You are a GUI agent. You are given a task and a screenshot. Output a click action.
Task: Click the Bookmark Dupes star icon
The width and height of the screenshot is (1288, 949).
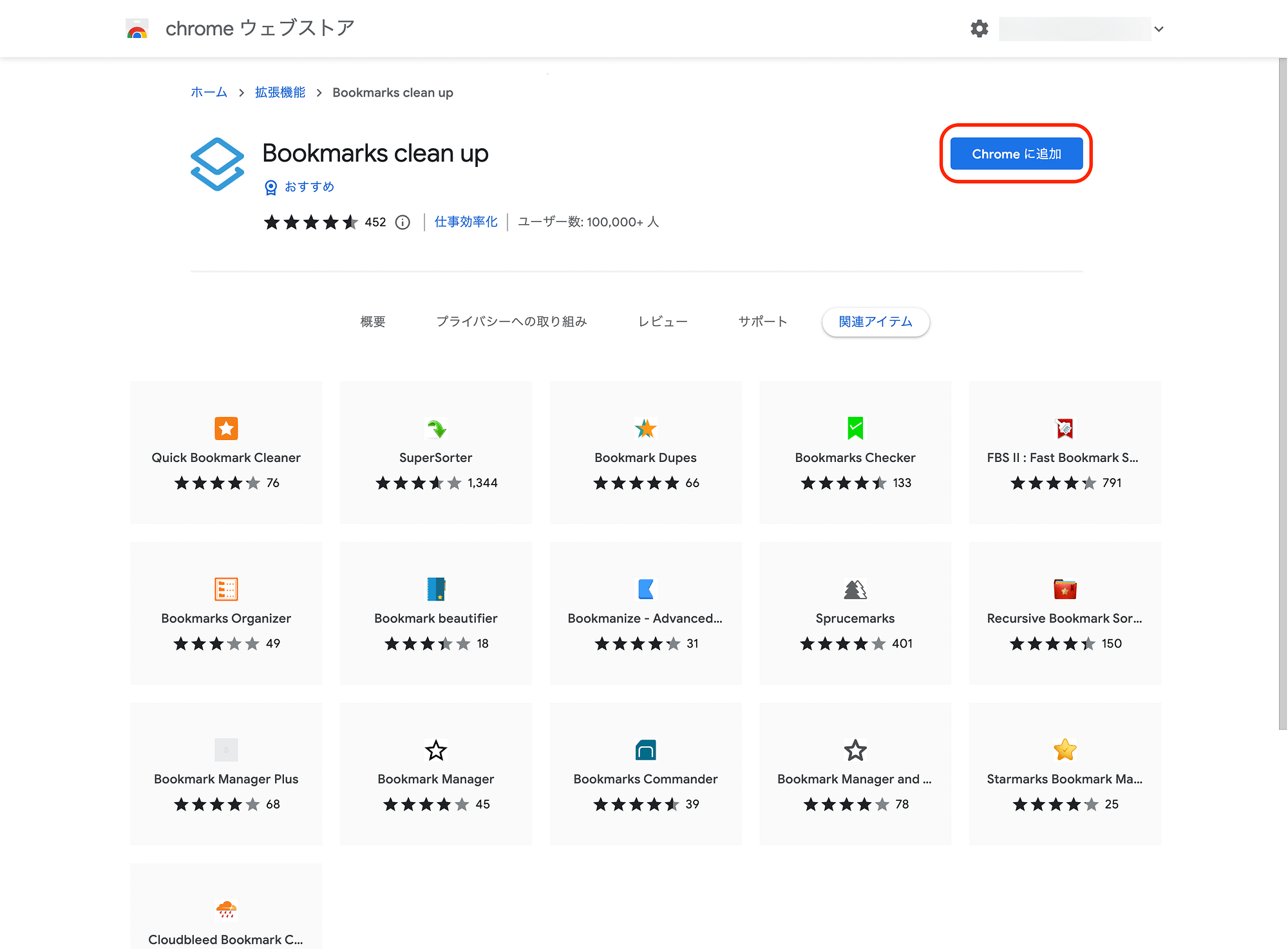[x=645, y=428]
